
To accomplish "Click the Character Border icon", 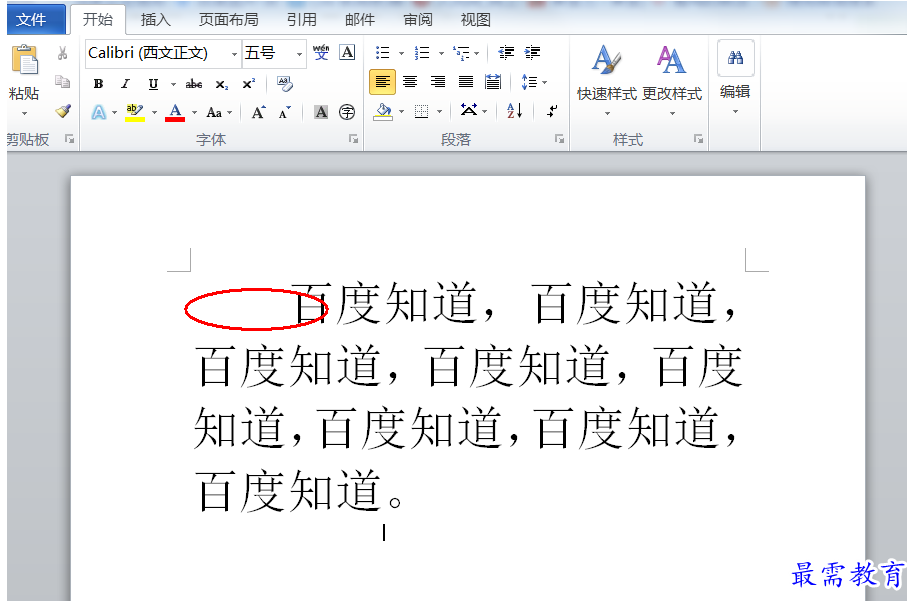I will [x=348, y=52].
